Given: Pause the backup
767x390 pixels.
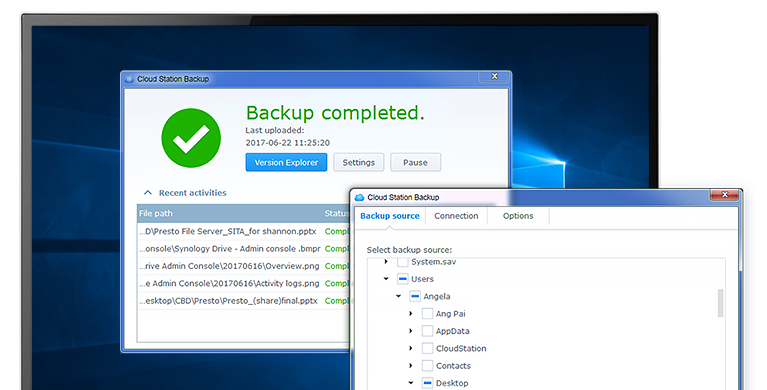Looking at the screenshot, I should [x=415, y=162].
